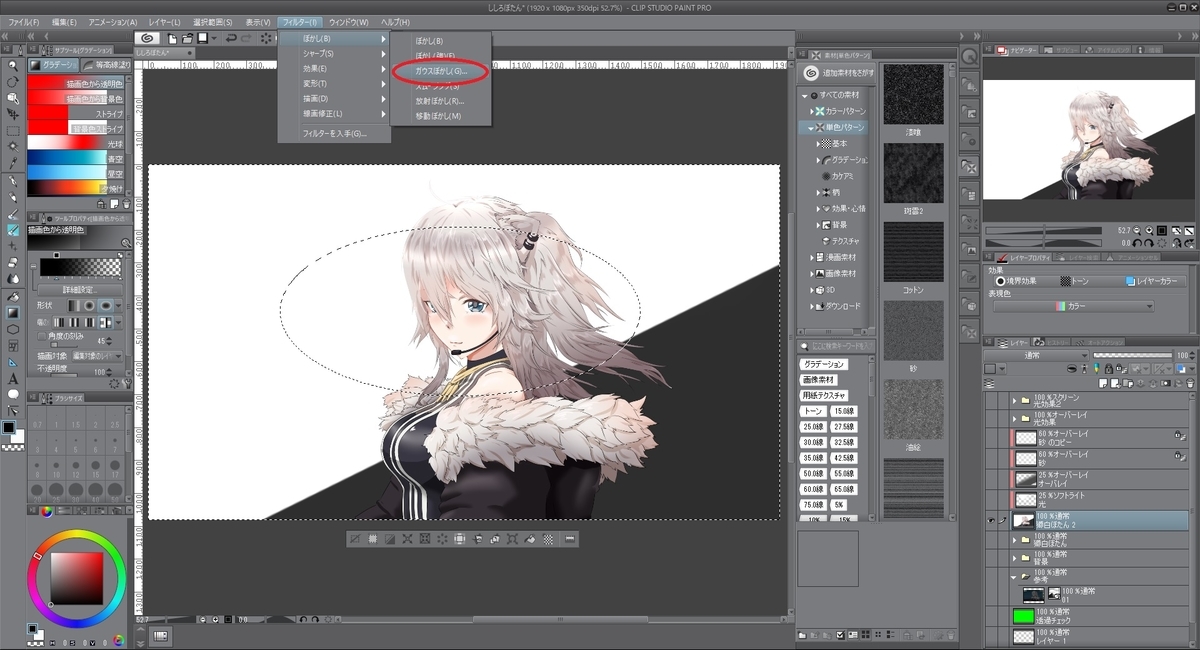Click the delete layer trash icon

click(x=1190, y=384)
